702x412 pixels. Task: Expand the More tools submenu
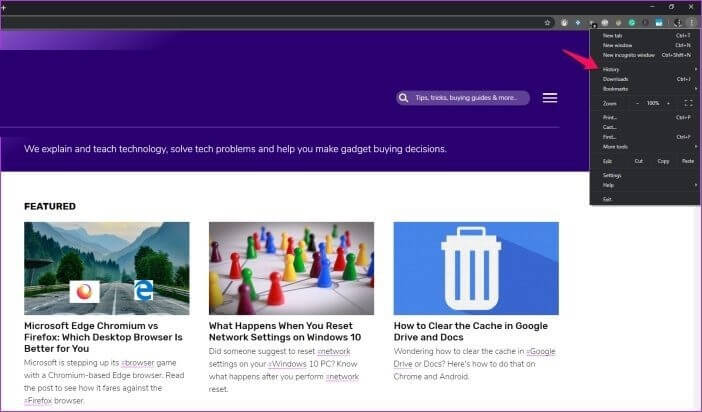pos(645,147)
